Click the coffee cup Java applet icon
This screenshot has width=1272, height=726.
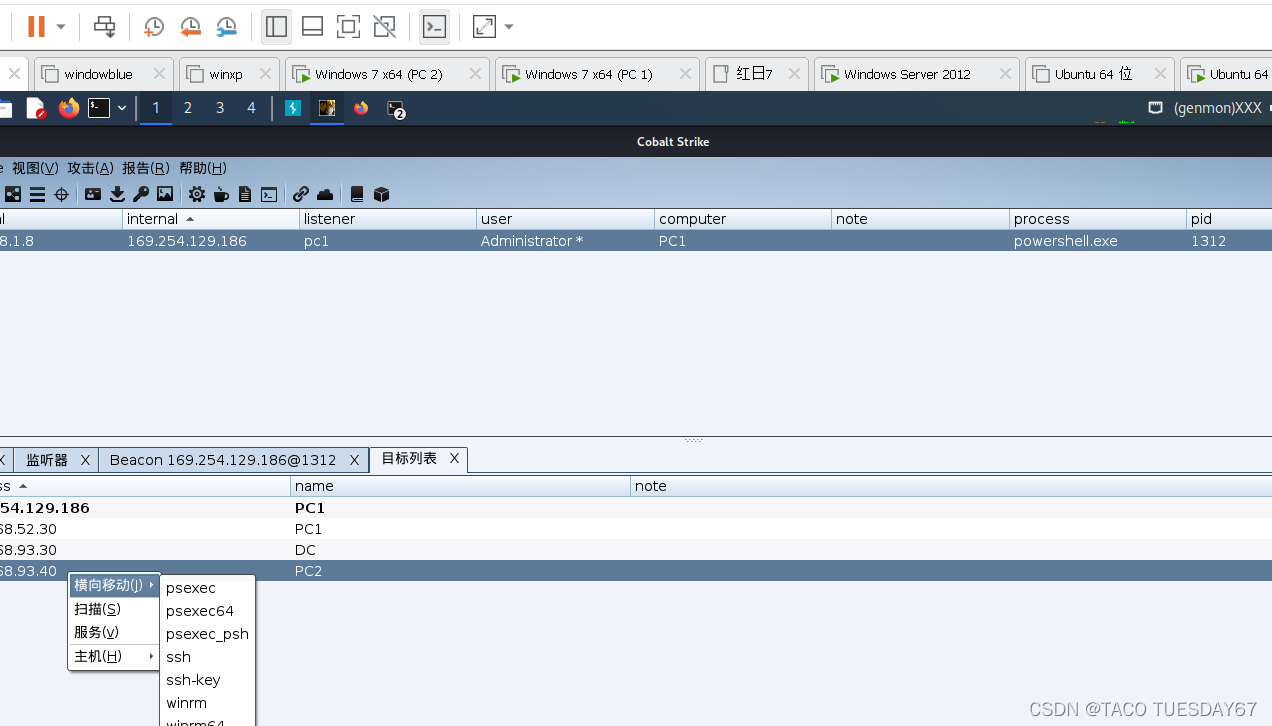221,194
